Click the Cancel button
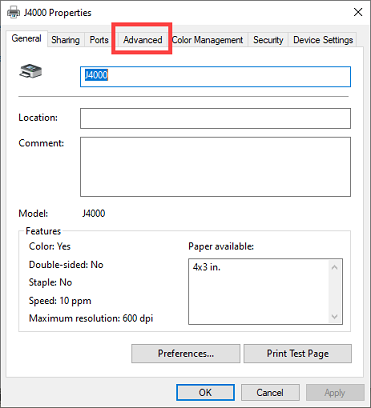This screenshot has width=371, height=408. tap(270, 392)
